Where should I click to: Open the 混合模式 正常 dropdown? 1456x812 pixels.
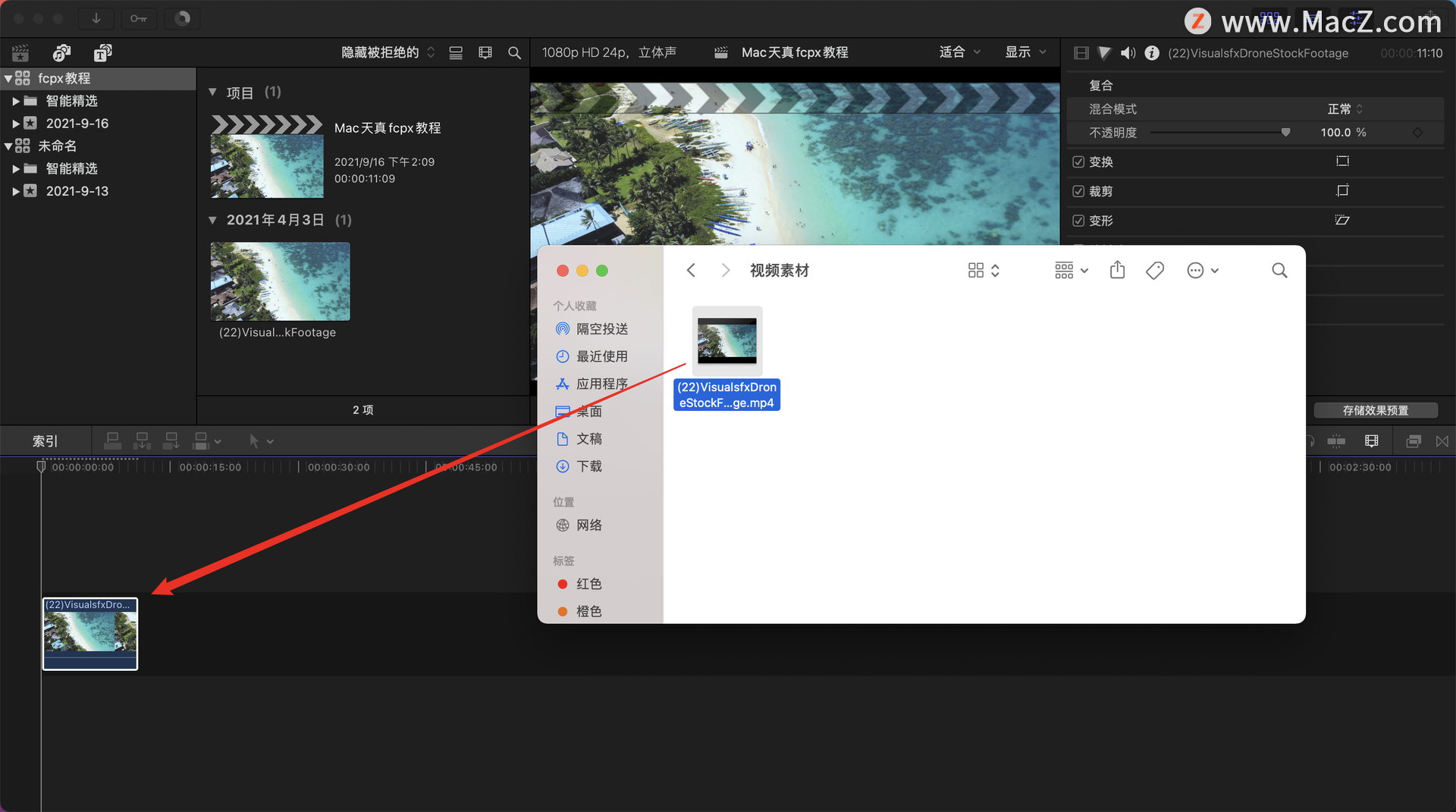(x=1345, y=109)
